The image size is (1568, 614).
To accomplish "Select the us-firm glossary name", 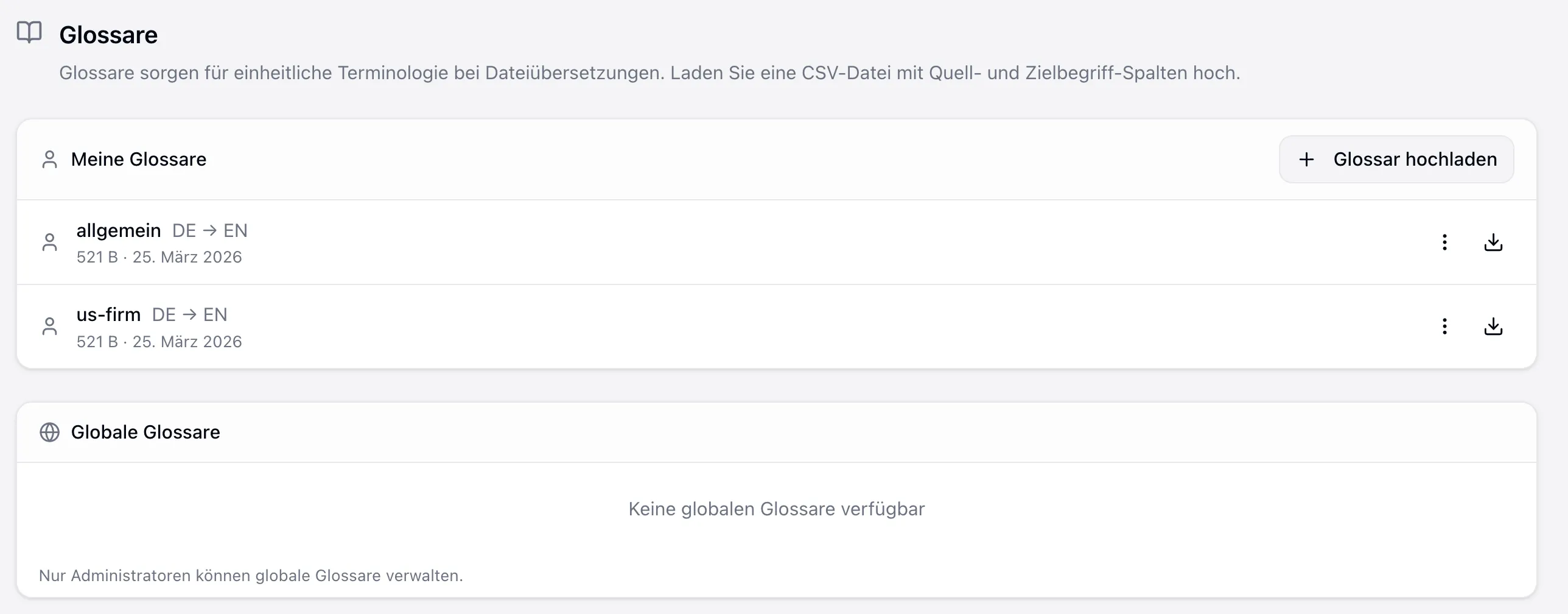I will tap(108, 314).
